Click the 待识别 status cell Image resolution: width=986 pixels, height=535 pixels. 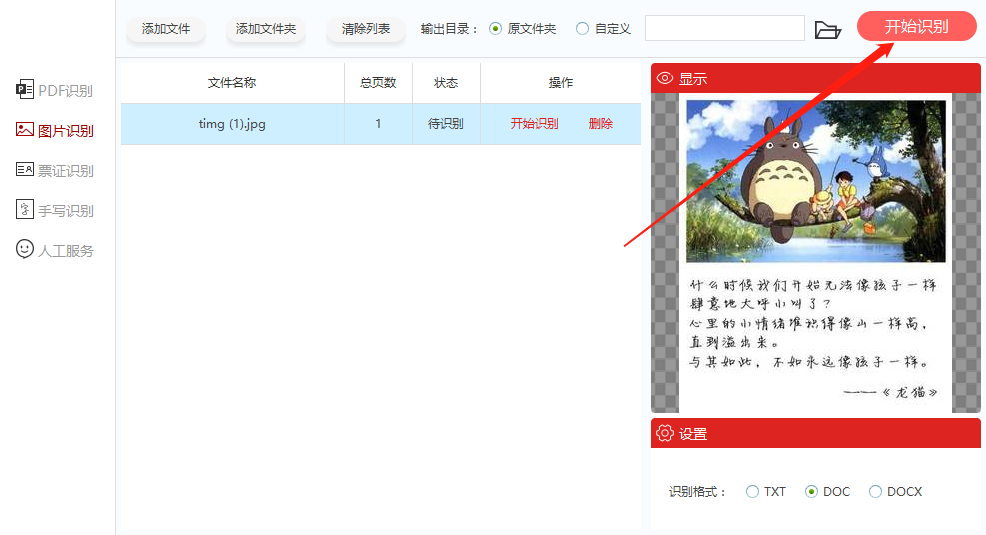(446, 124)
